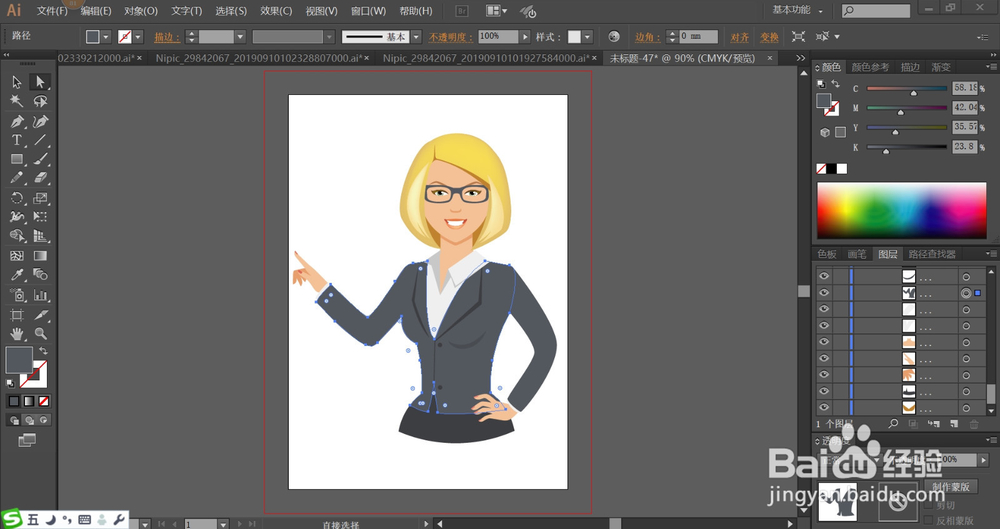
Task: Click the Locate Object magnifier in Layers
Action: [893, 424]
